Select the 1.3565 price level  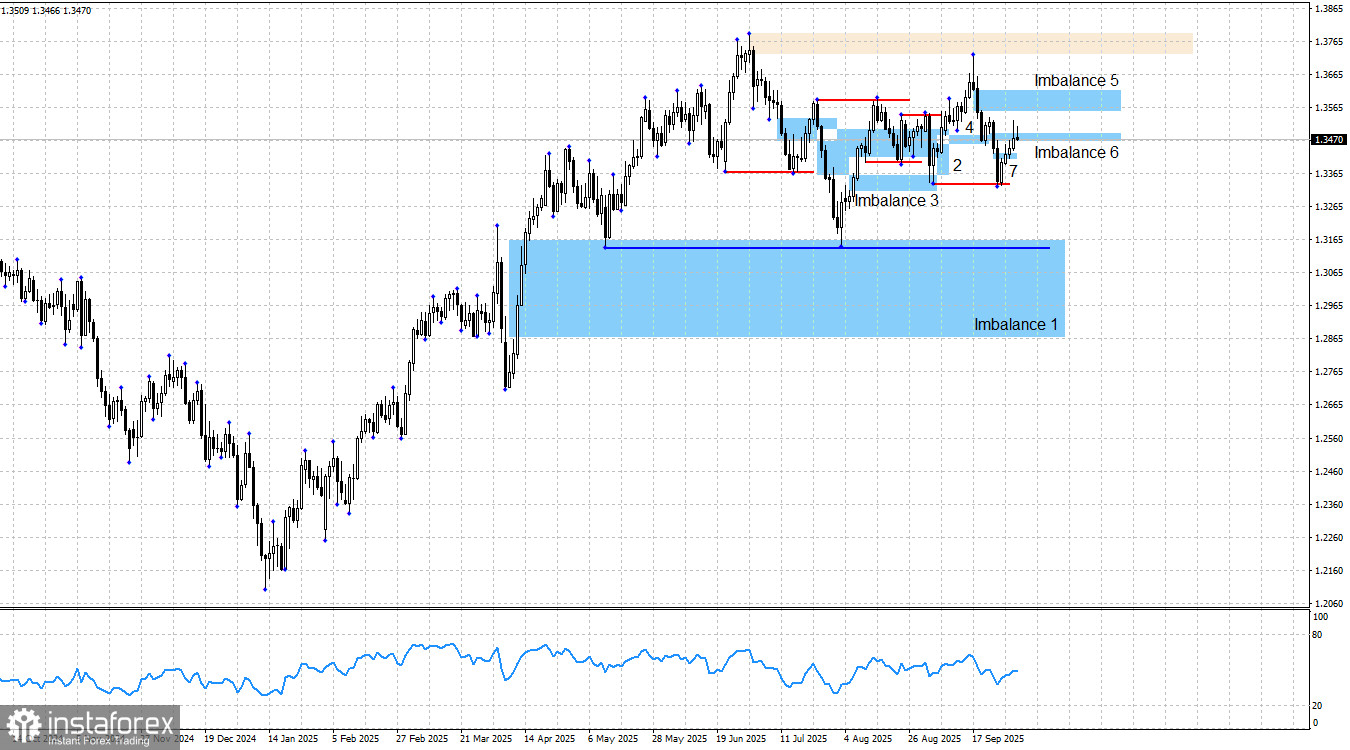1329,108
